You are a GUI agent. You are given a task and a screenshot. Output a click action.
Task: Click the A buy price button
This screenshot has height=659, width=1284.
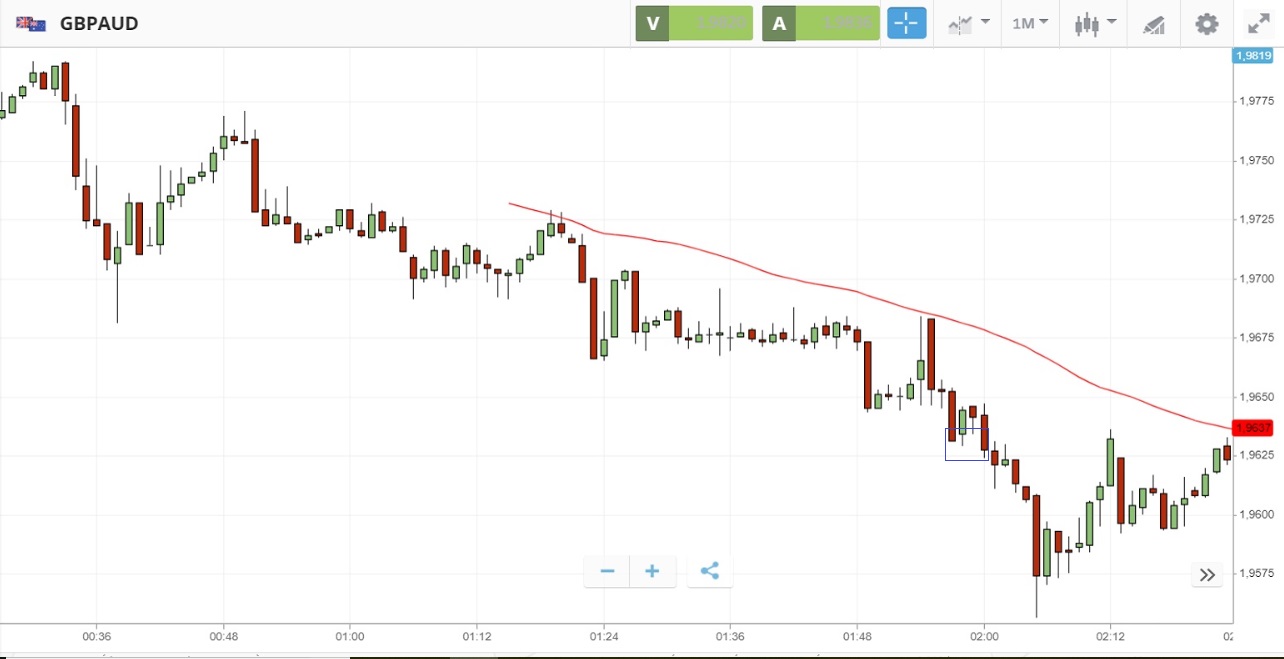click(x=820, y=23)
